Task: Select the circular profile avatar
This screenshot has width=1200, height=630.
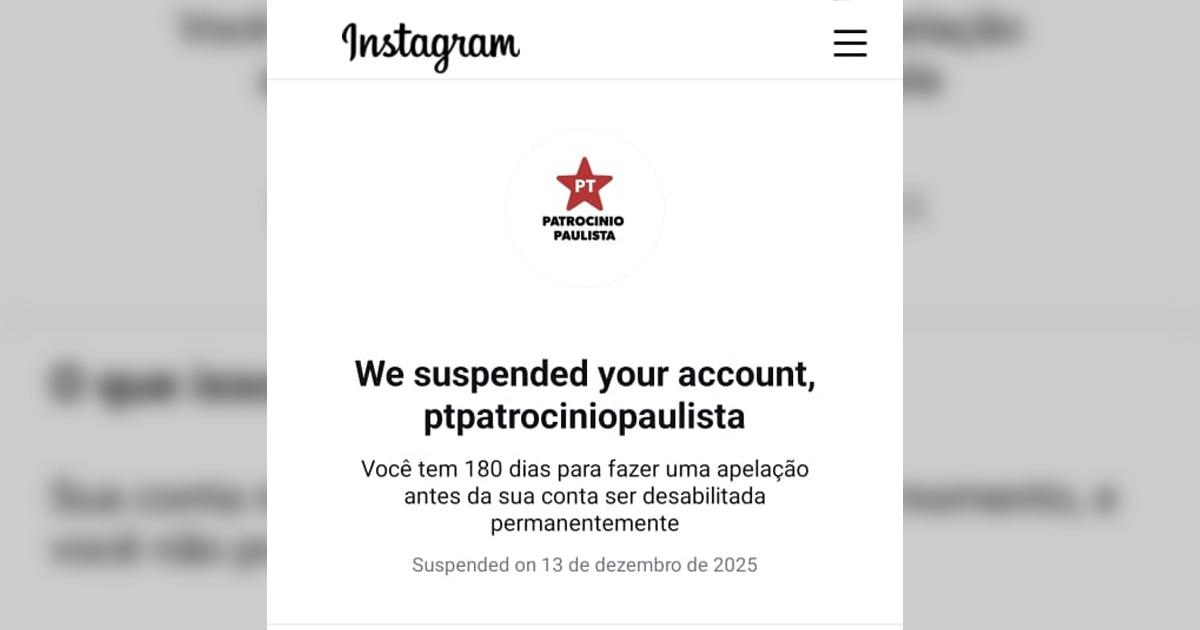Action: pyautogui.click(x=585, y=208)
